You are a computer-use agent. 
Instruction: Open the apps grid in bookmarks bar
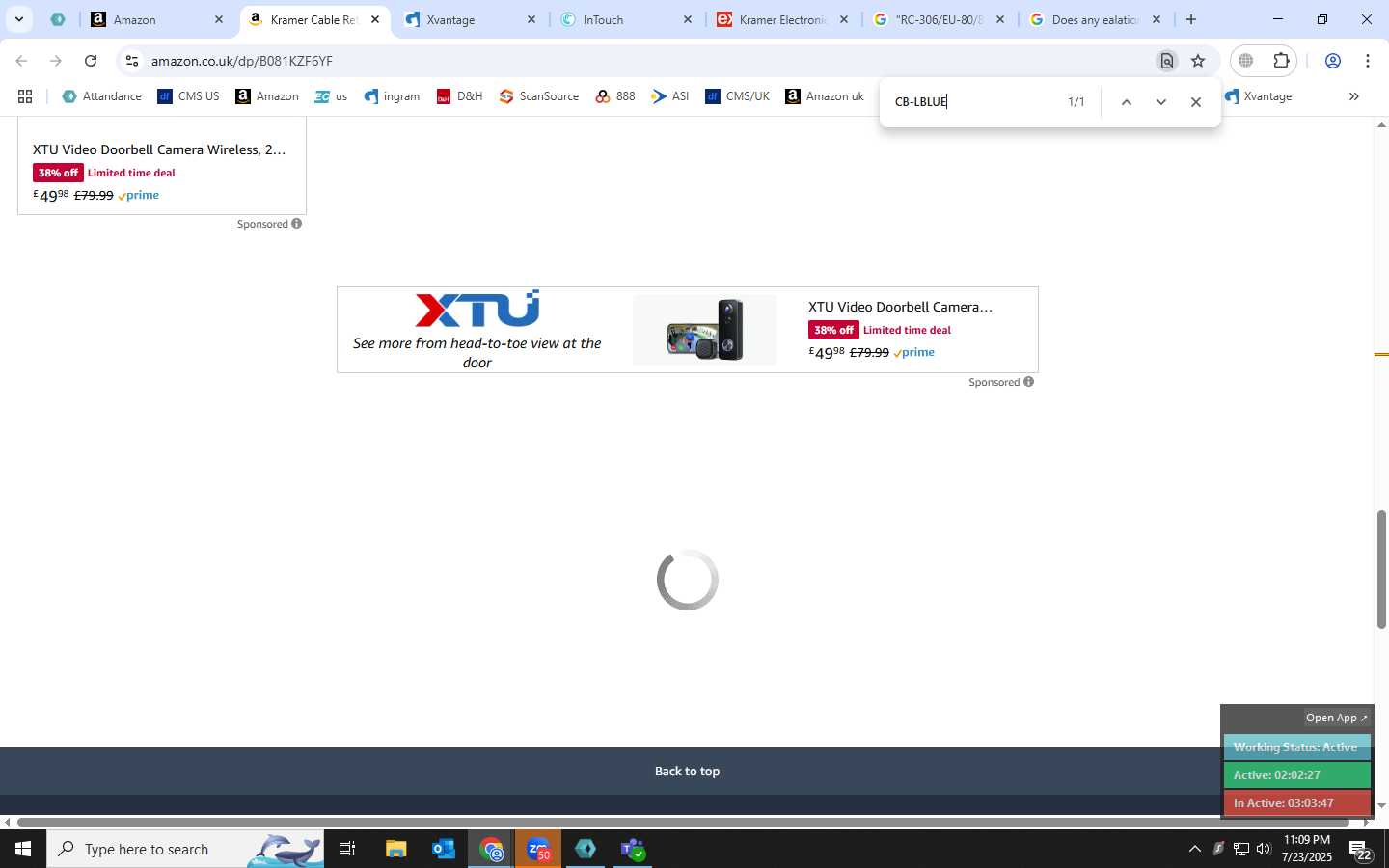[25, 96]
